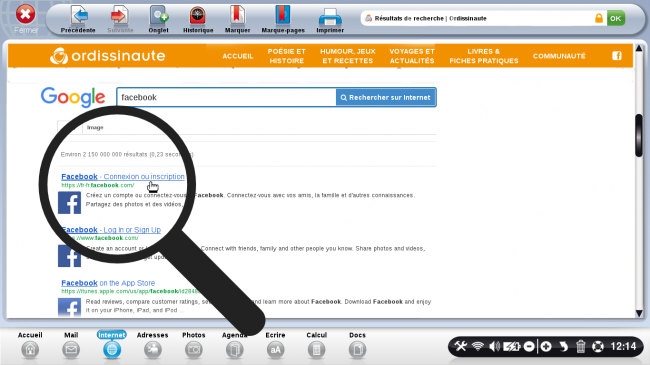Image resolution: width=650 pixels, height=365 pixels.
Task: Open the Historique clock icon
Action: (198, 16)
